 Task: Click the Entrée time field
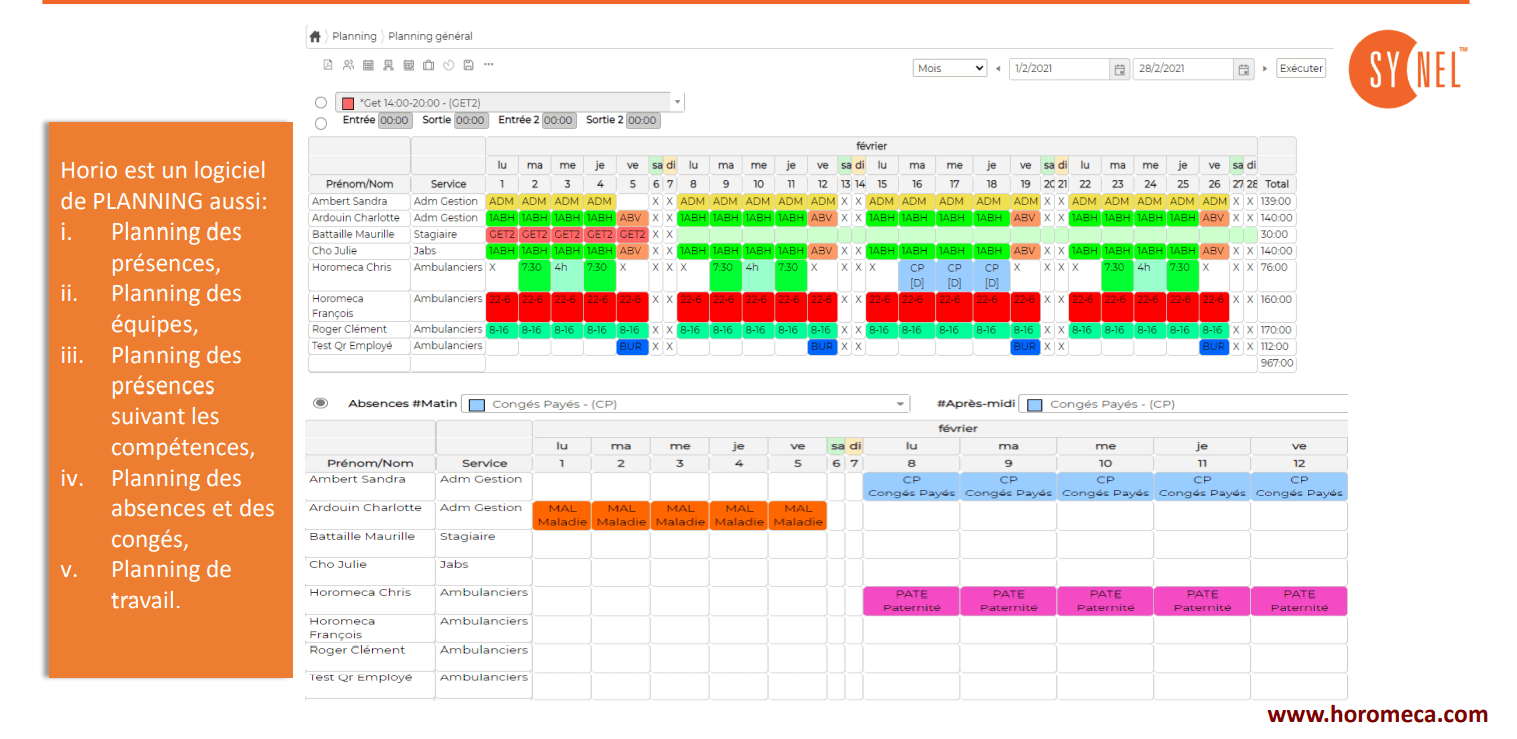pyautogui.click(x=394, y=121)
